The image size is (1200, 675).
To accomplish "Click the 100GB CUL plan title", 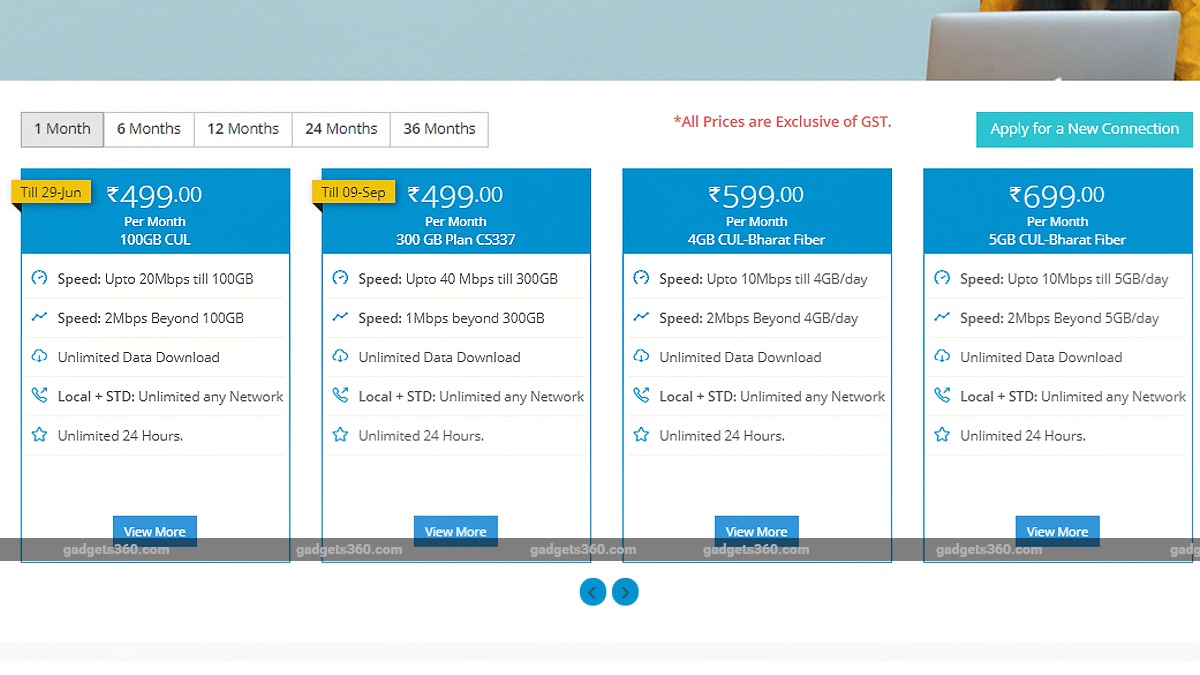I will point(155,240).
